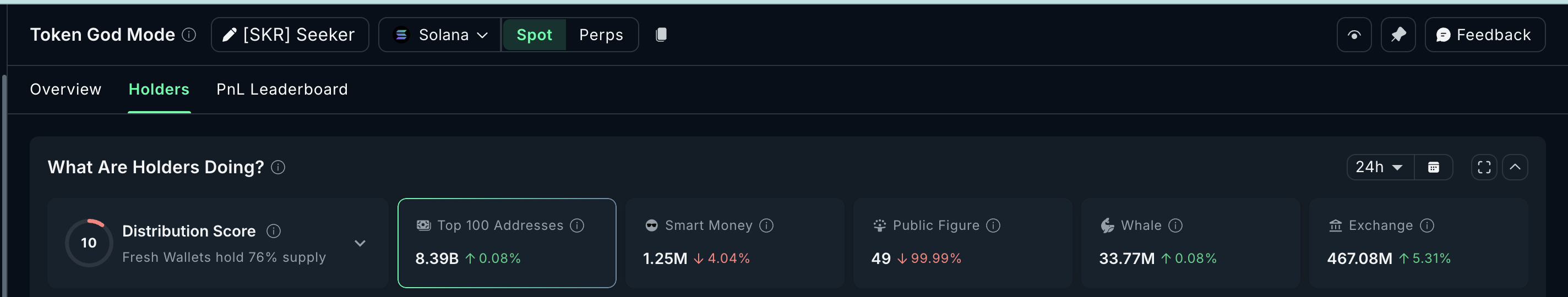Click info icon beside What Are Holders Doing

coord(278,167)
